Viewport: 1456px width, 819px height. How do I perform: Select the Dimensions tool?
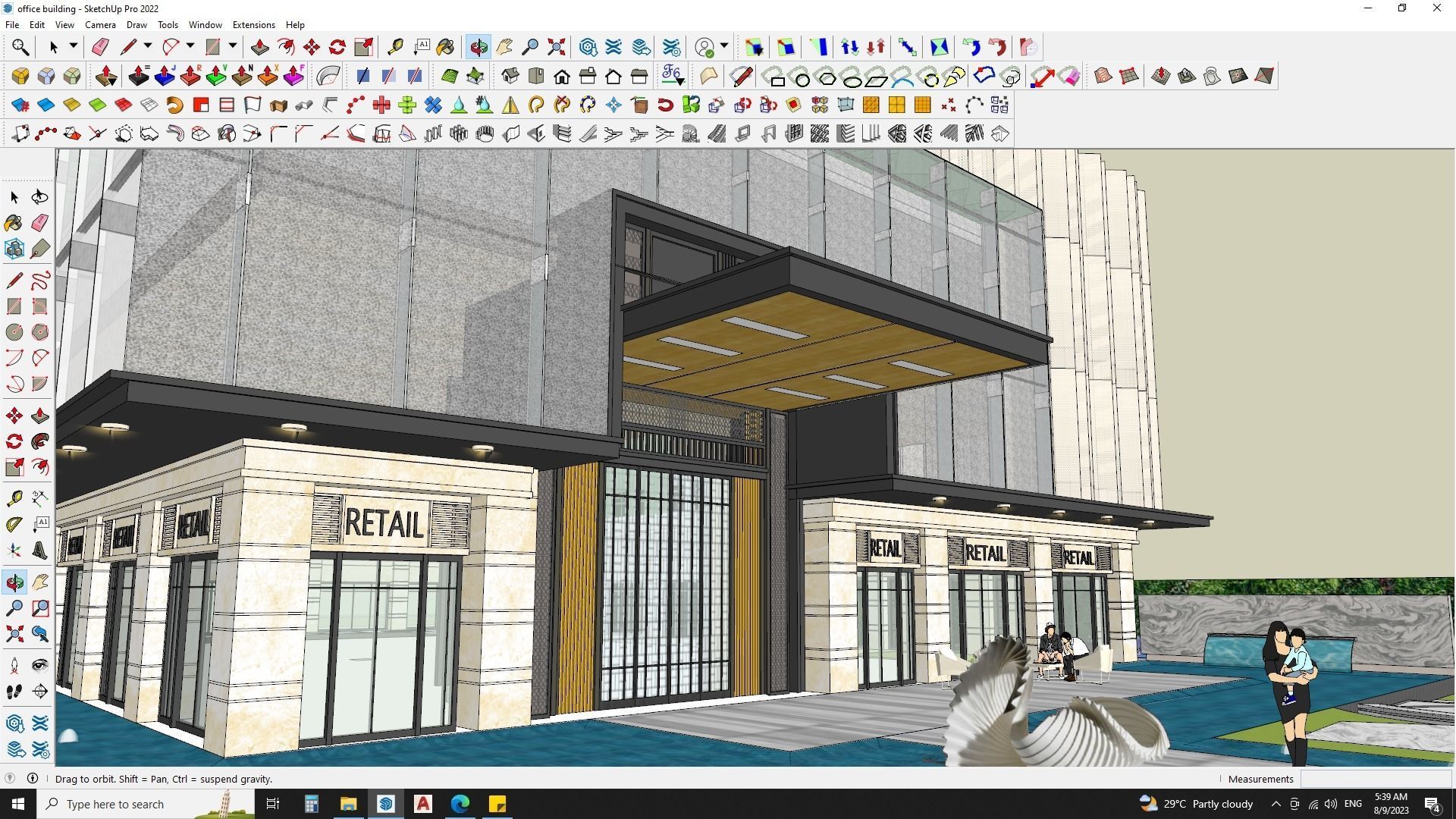[x=39, y=498]
